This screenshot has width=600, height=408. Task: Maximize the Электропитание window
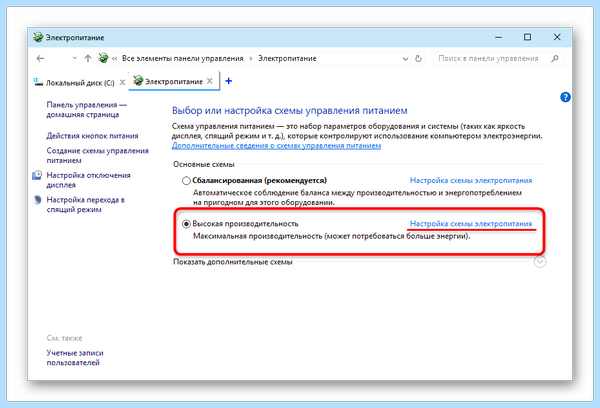[x=527, y=37]
